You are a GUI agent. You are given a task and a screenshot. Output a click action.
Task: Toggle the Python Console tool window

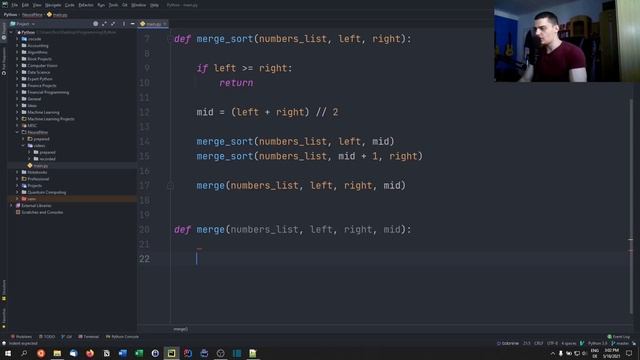(x=122, y=337)
